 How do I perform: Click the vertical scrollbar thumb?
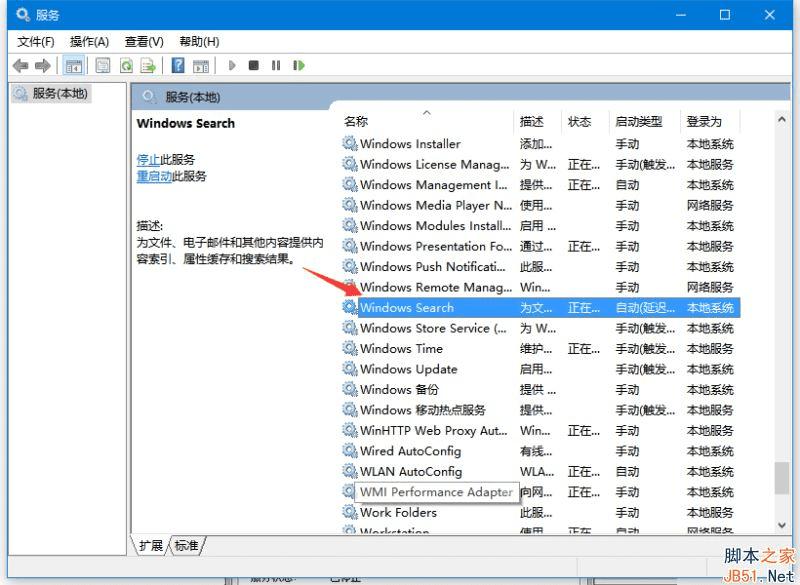tap(781, 478)
